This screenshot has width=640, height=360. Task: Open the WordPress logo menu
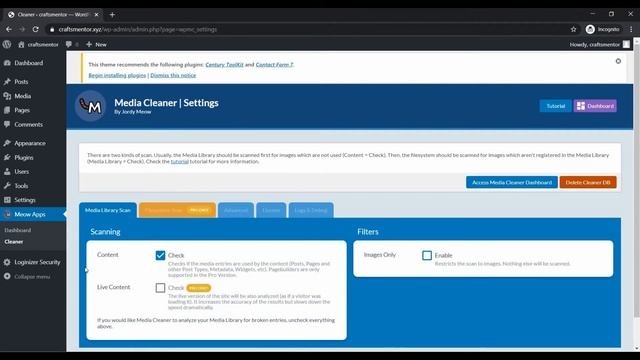coord(7,44)
